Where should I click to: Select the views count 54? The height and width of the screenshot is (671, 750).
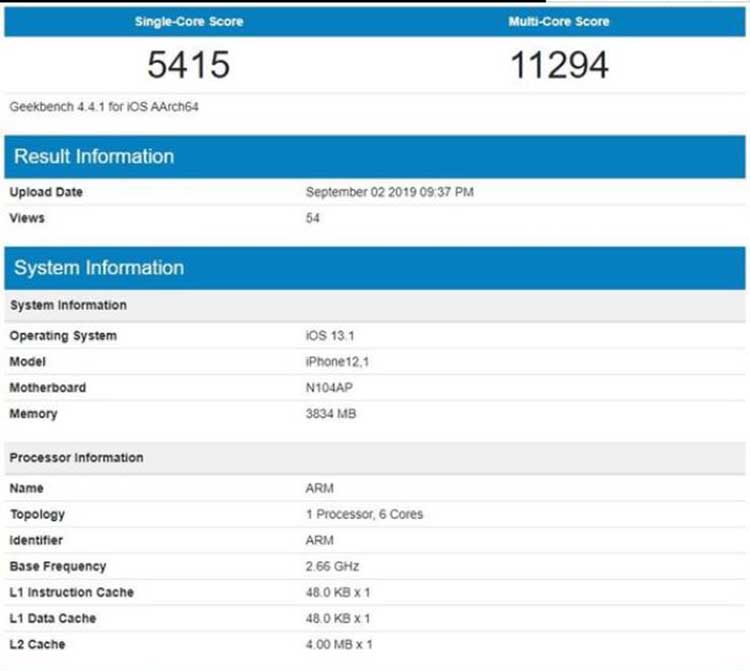click(312, 218)
